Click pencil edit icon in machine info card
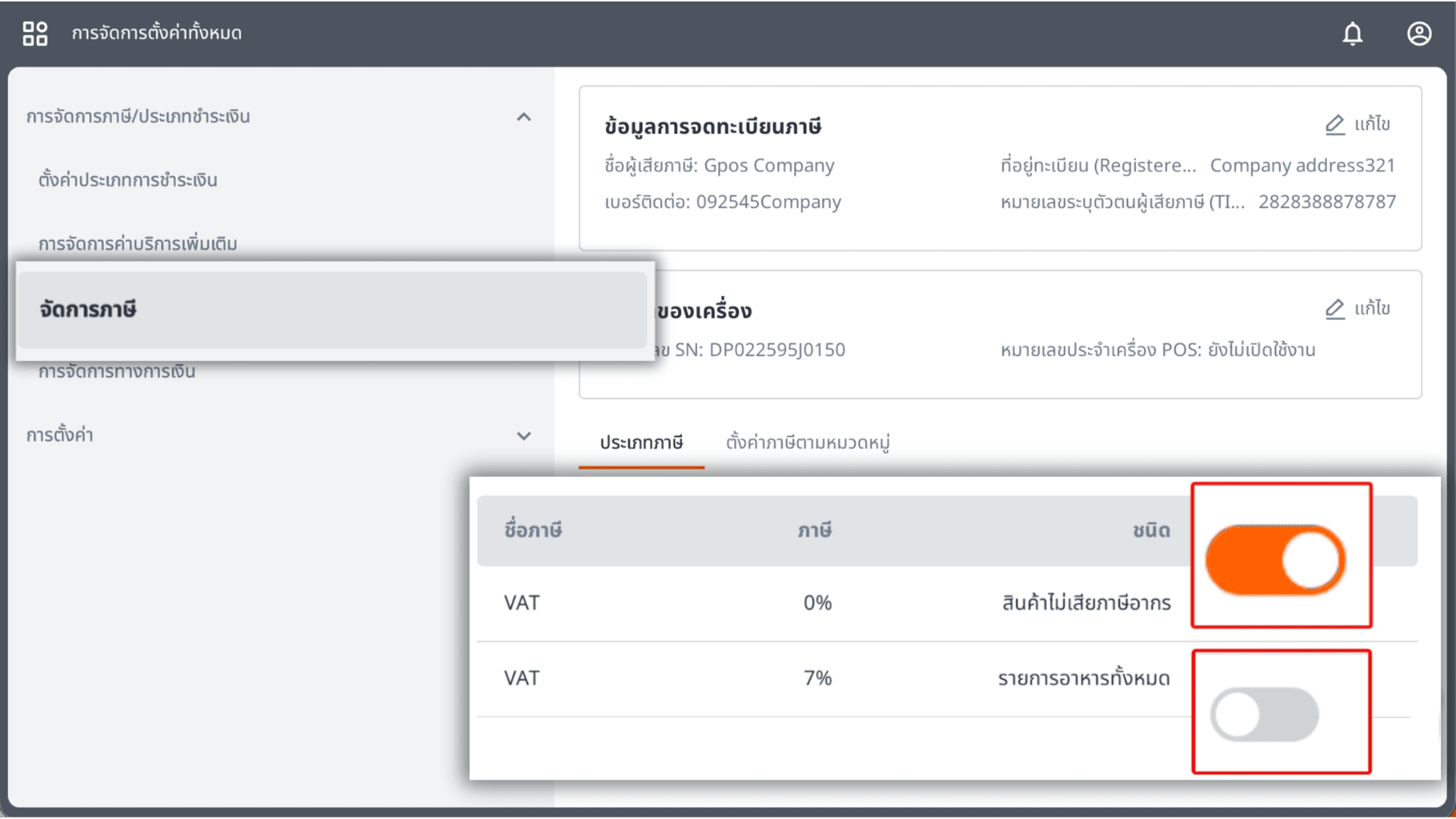The image size is (1456, 819). 1335,309
